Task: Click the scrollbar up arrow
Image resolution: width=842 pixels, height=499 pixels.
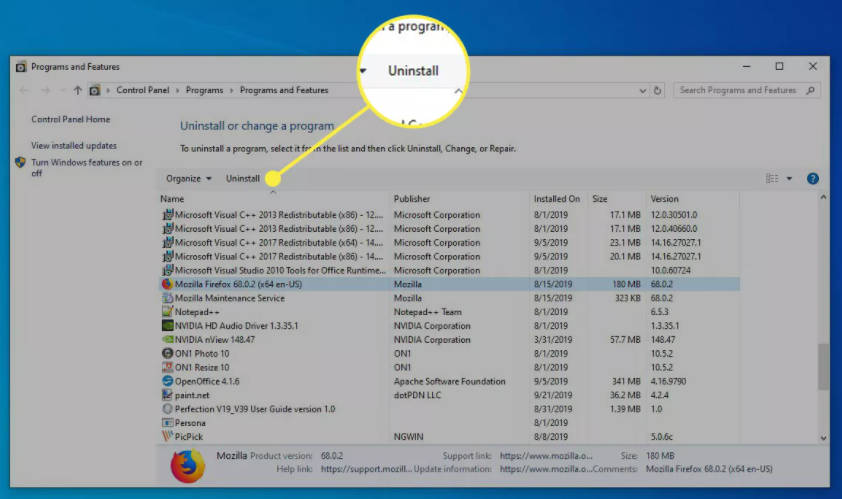Action: (823, 198)
